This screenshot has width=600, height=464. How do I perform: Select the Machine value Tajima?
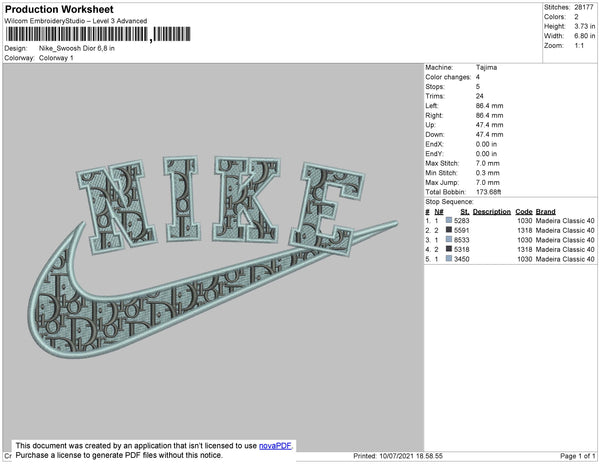[486, 67]
